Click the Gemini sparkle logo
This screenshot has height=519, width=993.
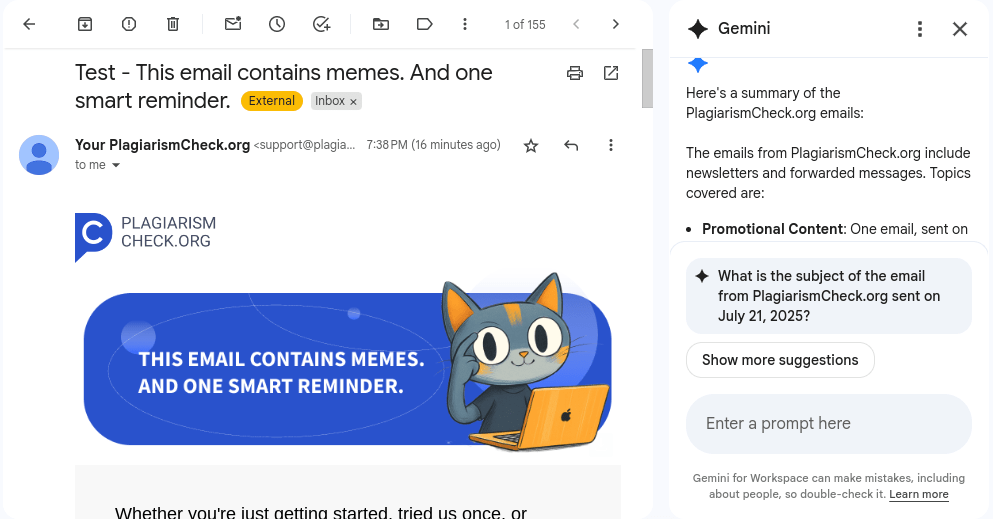pos(697,28)
